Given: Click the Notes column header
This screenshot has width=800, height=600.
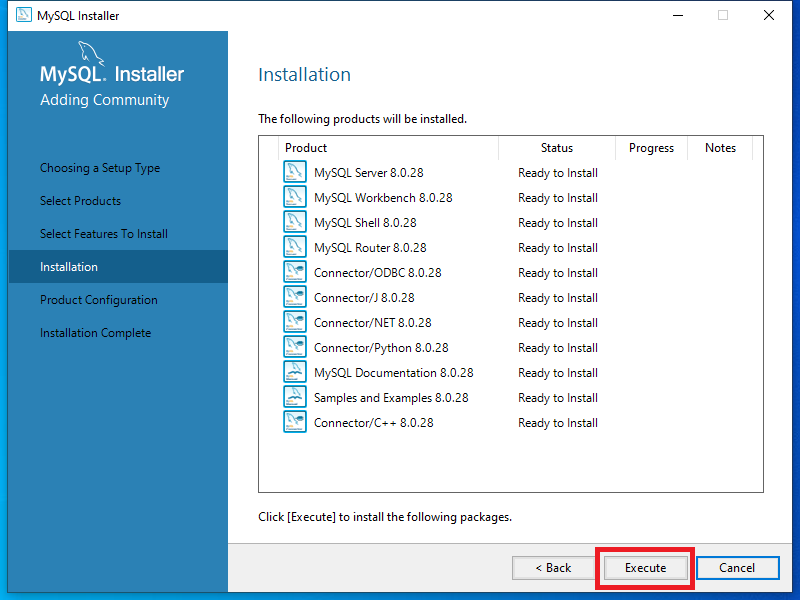Looking at the screenshot, I should tap(720, 148).
